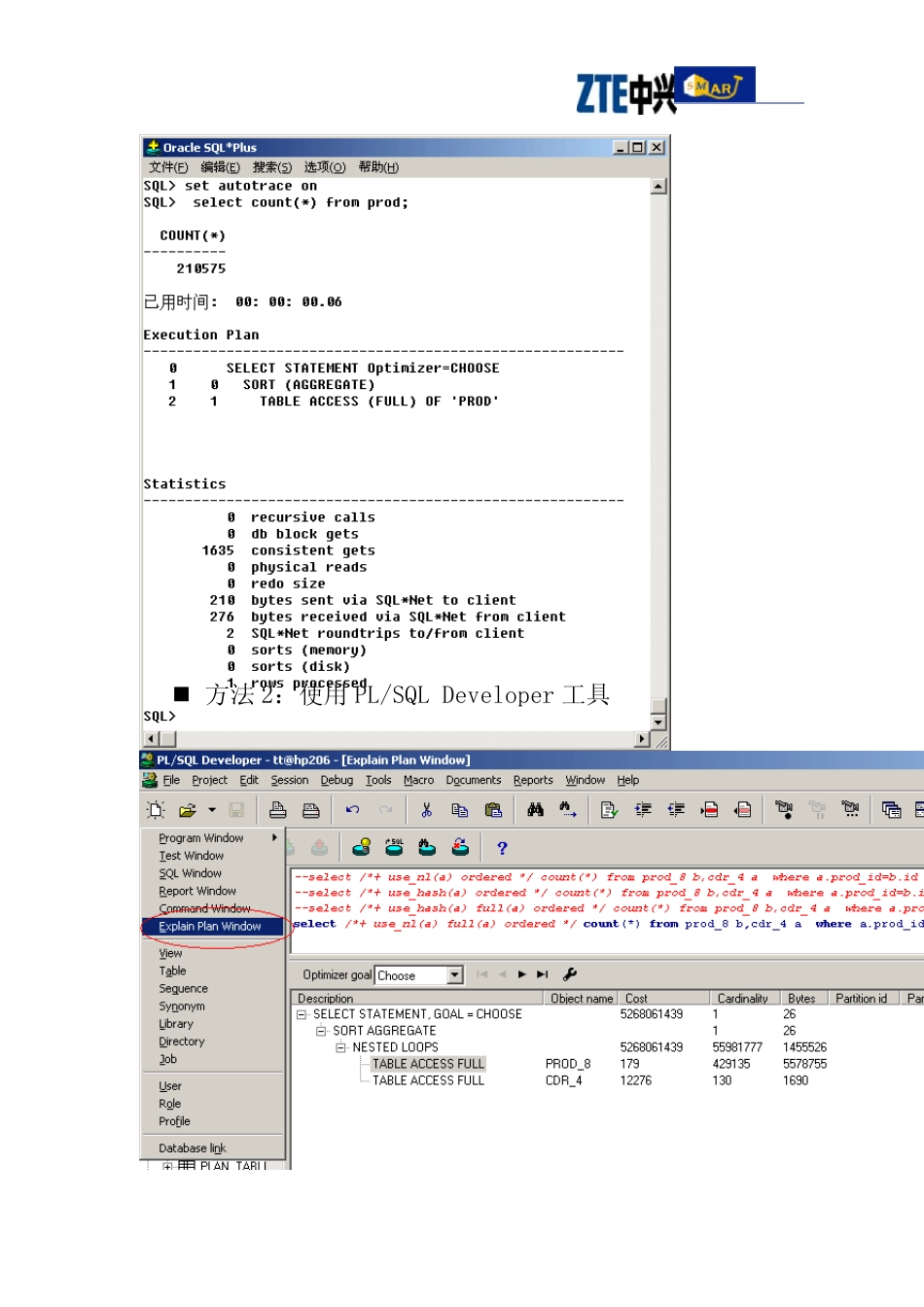Open the Macro menu
924x1307 pixels.
point(418,780)
